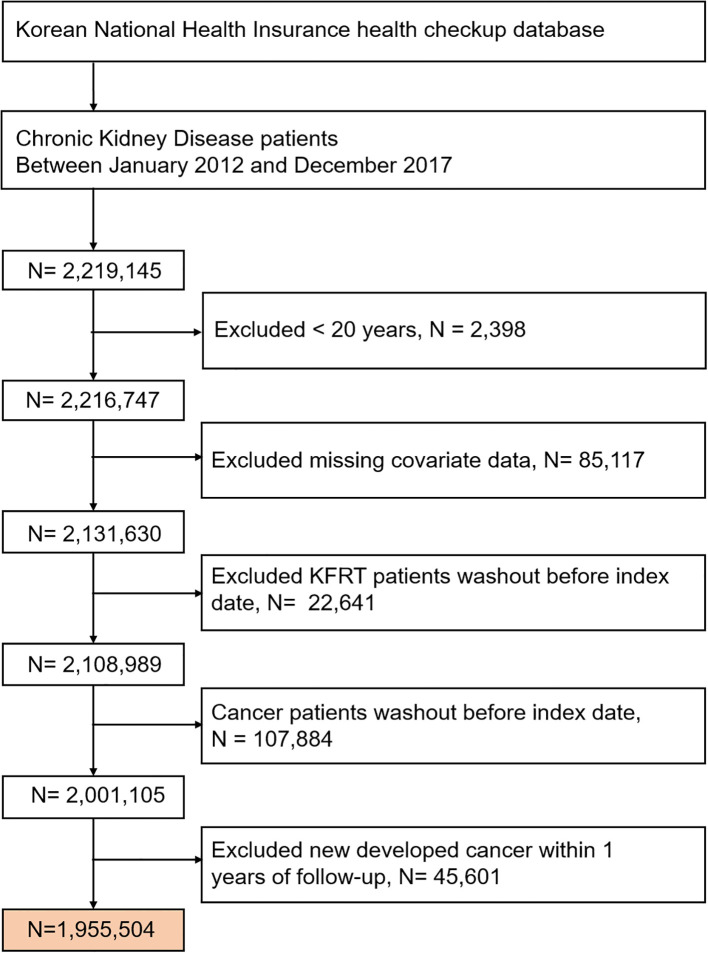Select the Excluded missing covariate data box
The image size is (708, 953).
(453, 461)
